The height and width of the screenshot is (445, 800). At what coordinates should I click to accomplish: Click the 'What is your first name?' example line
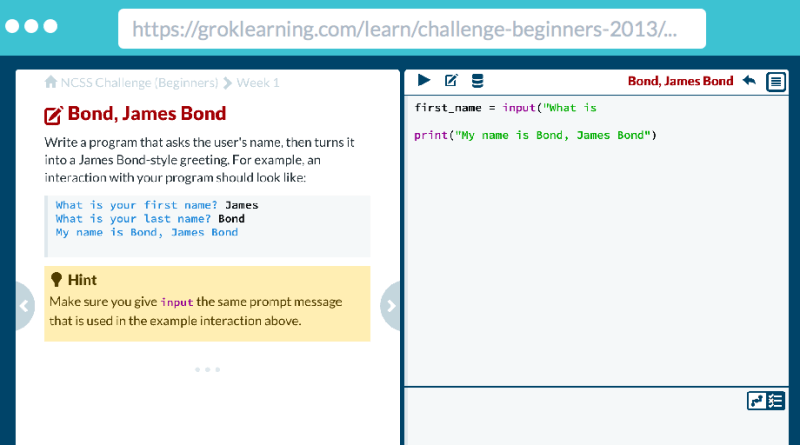(x=157, y=205)
